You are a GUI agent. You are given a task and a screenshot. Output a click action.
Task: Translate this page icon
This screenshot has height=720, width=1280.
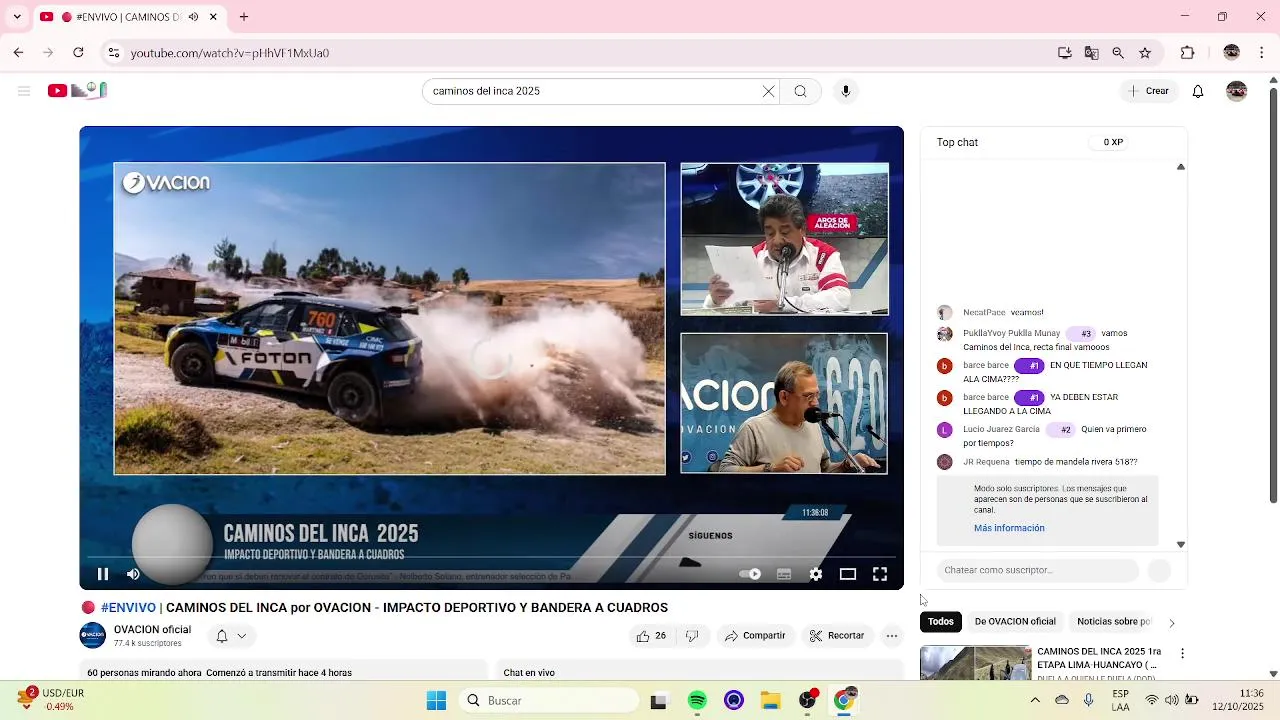coord(1091,53)
